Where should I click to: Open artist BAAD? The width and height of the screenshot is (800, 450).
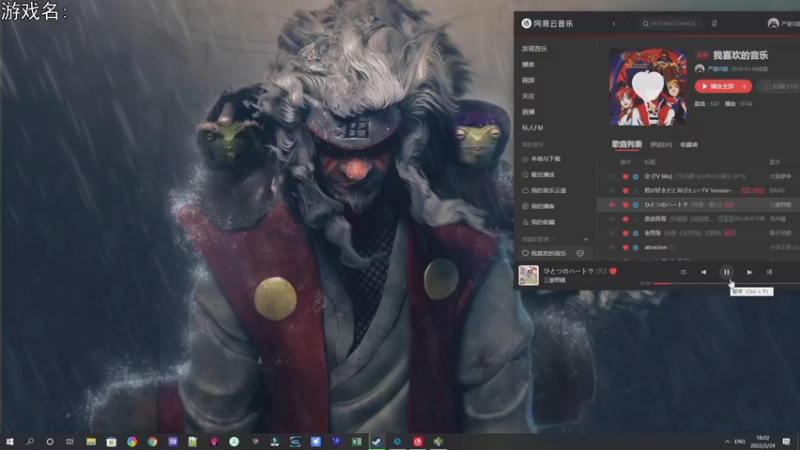click(x=777, y=190)
